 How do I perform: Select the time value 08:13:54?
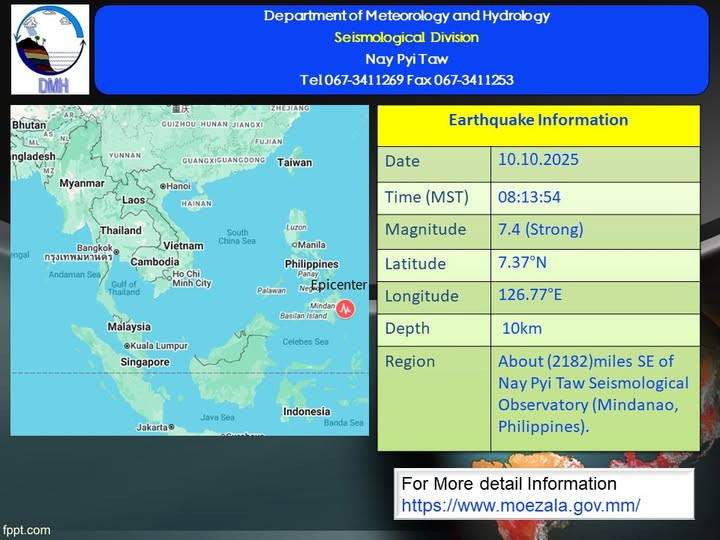coord(529,196)
